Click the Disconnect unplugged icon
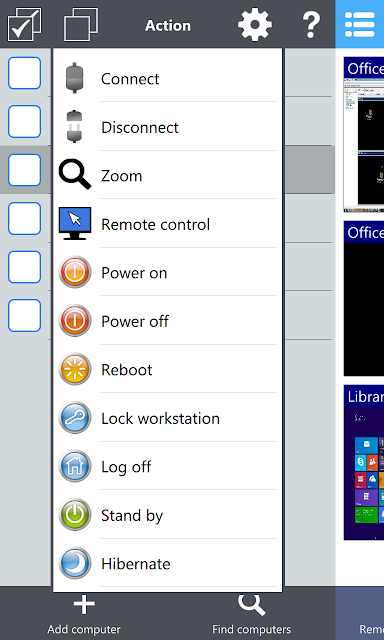 pyautogui.click(x=75, y=127)
